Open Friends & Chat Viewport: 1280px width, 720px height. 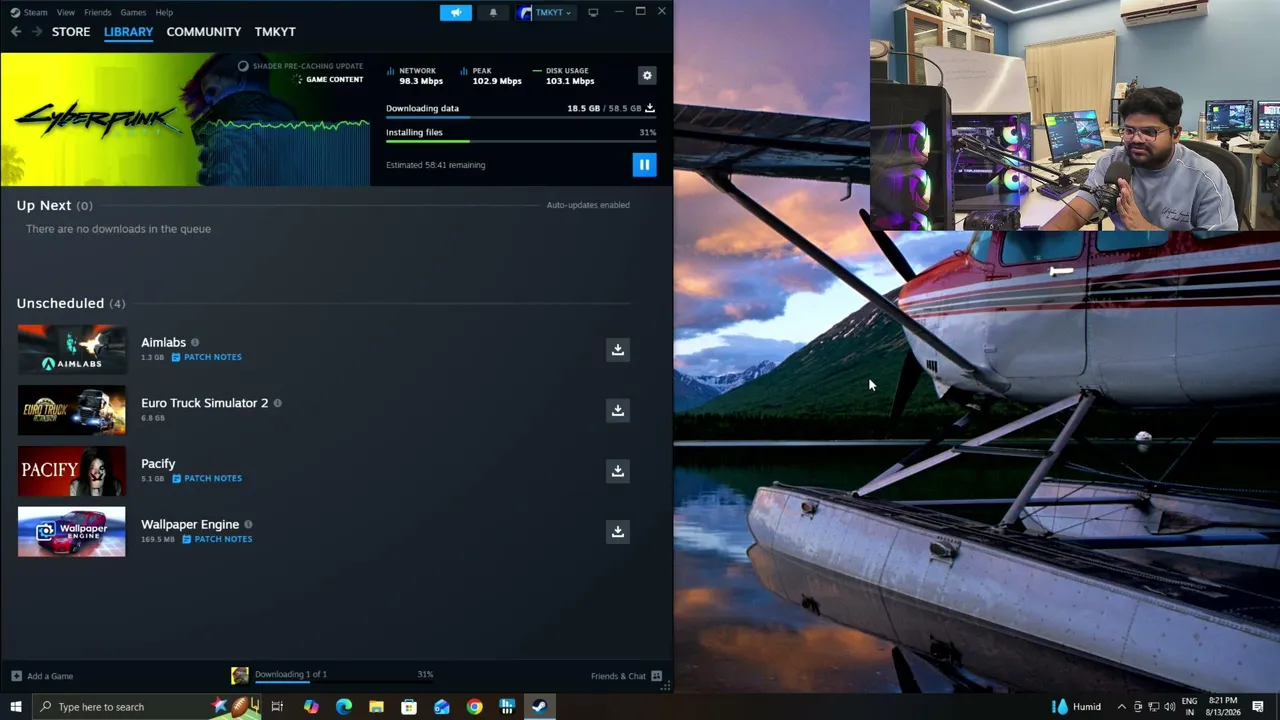627,676
